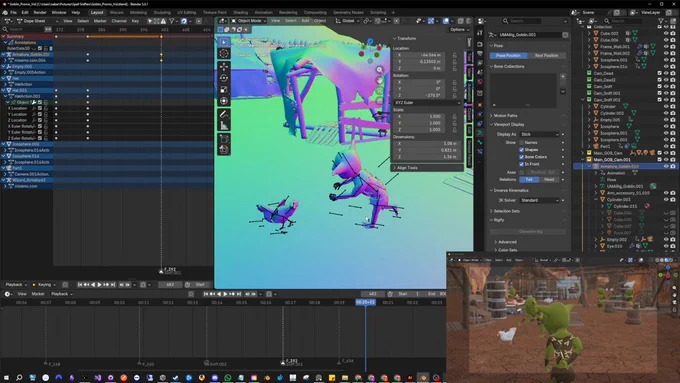680x383 pixels.
Task: Set bone Relations to Head
Action: [x=549, y=180]
